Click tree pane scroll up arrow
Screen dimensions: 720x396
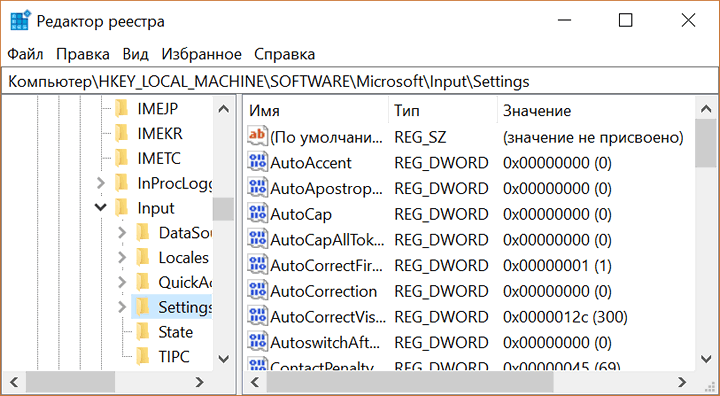click(224, 109)
